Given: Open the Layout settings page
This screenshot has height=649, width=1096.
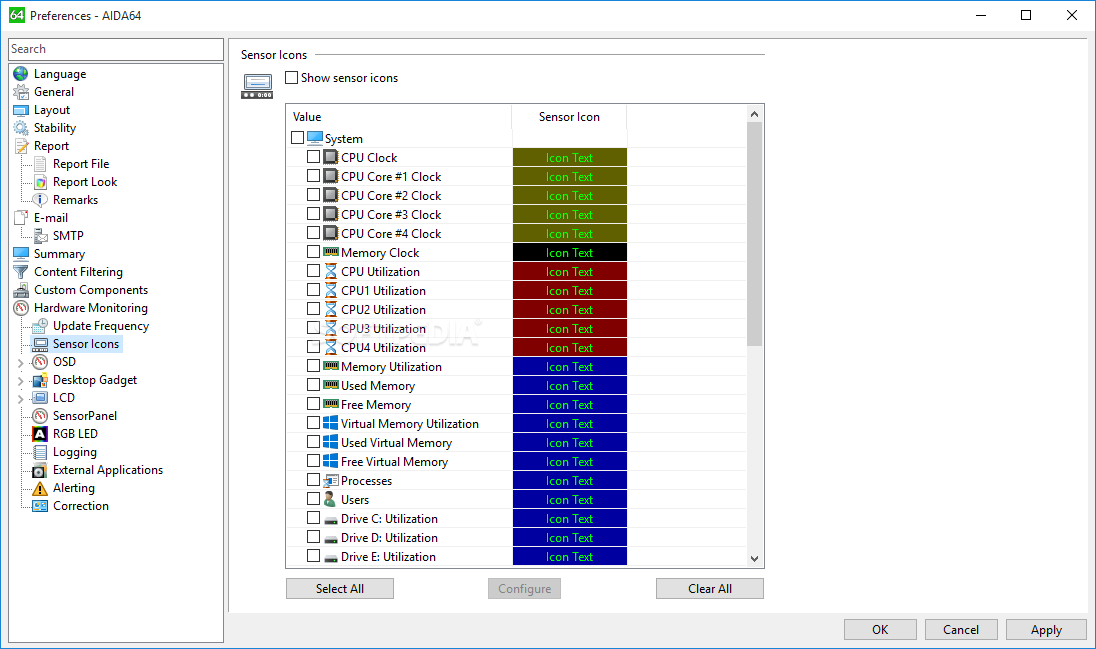Looking at the screenshot, I should click(x=52, y=110).
